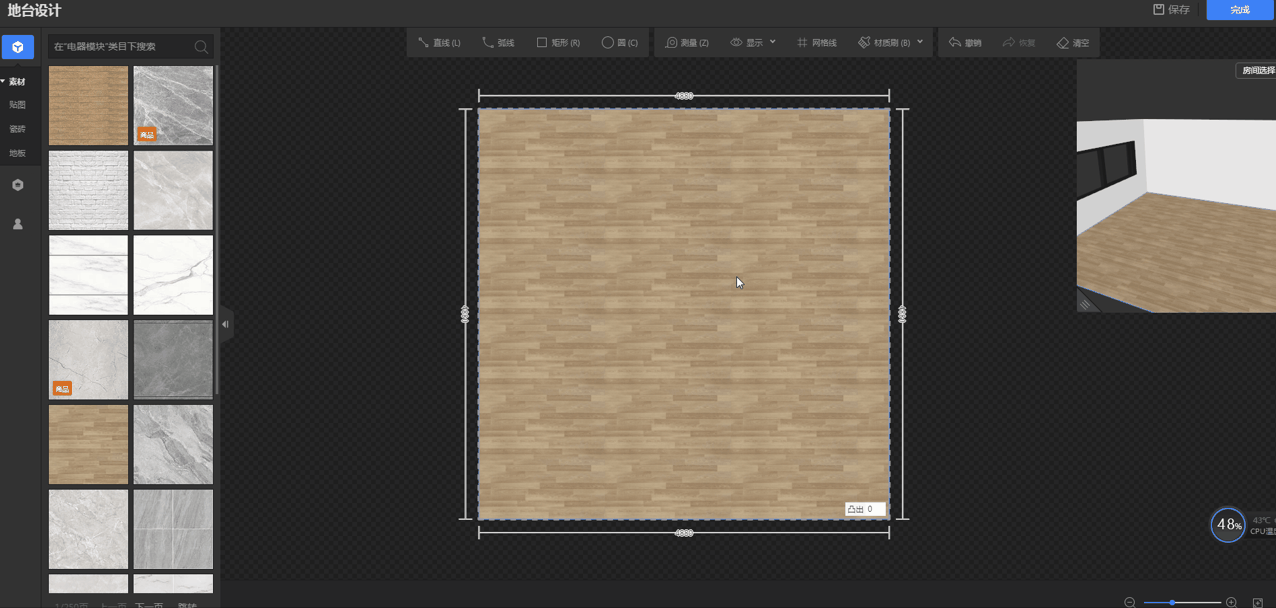Select the 圆 circle tool

point(620,43)
